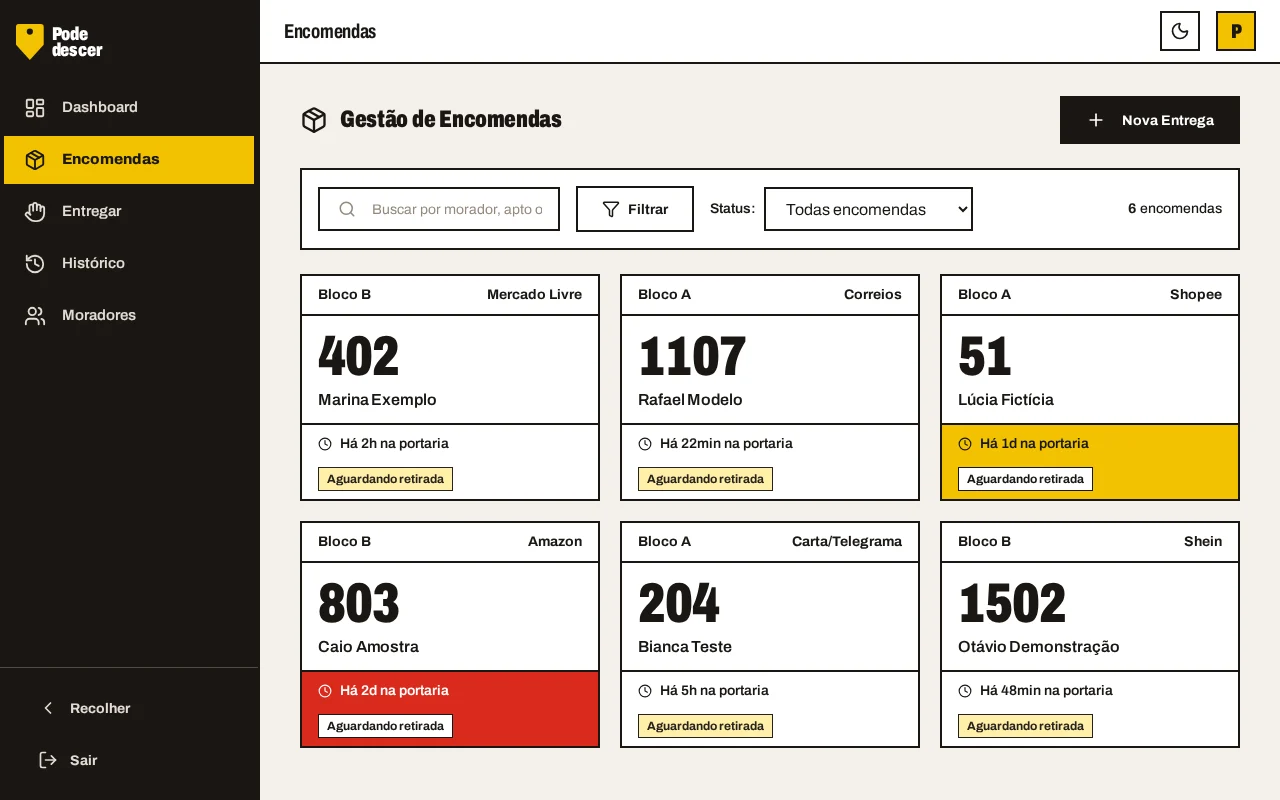
Task: Collapse the sidebar with Recolher
Action: pos(129,708)
